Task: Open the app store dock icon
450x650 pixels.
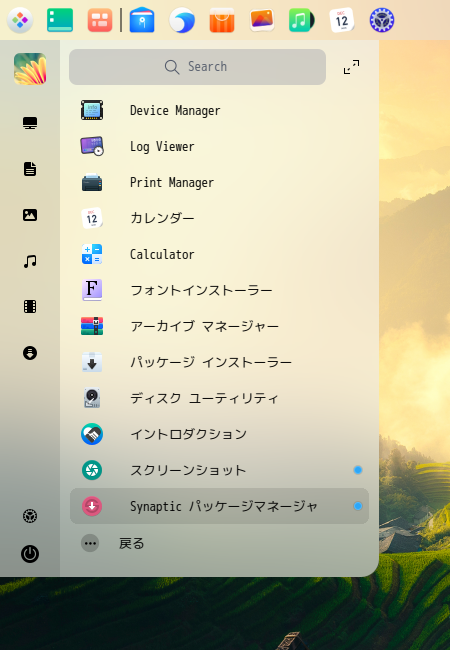Action: point(222,20)
